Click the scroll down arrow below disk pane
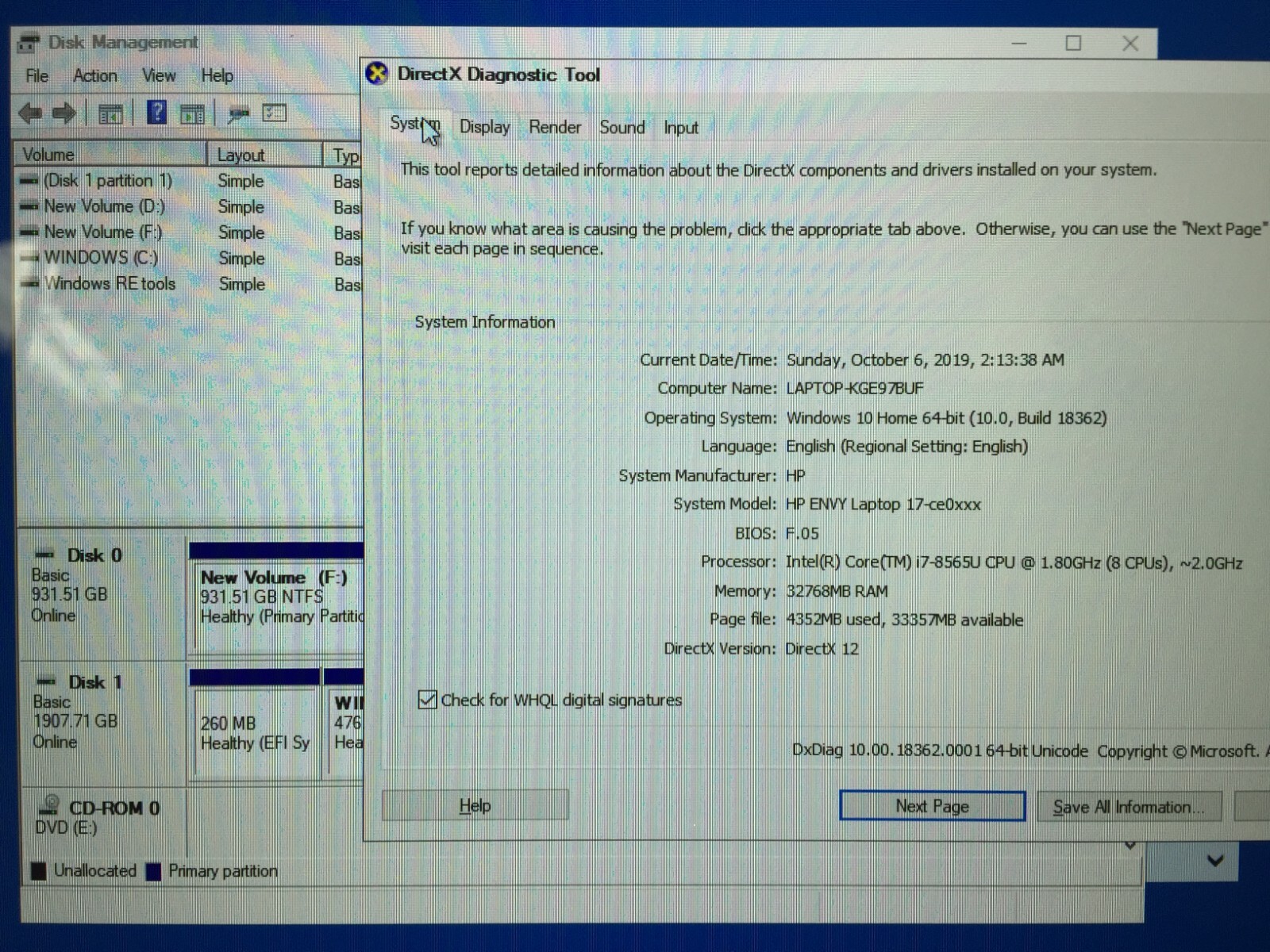 click(x=1130, y=847)
